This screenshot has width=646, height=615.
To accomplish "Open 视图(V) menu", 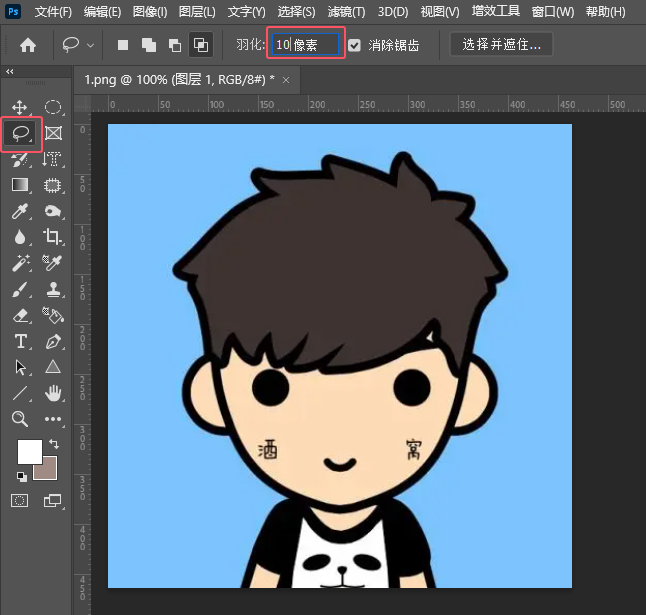I will coord(440,12).
